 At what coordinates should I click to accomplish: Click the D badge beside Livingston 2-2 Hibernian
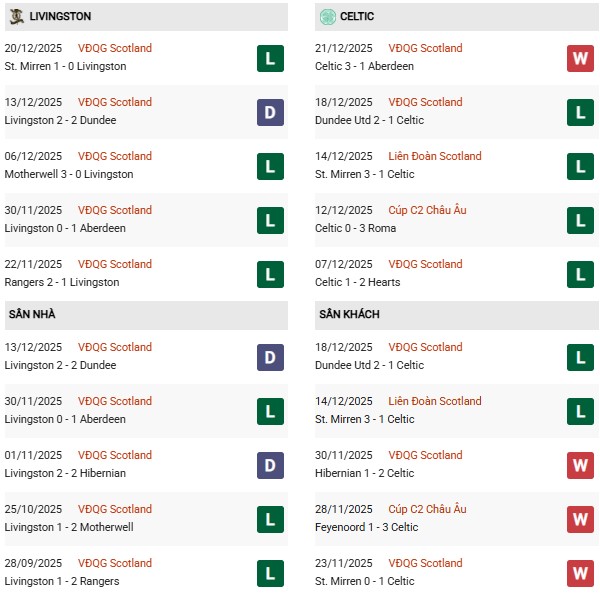pyautogui.click(x=270, y=465)
